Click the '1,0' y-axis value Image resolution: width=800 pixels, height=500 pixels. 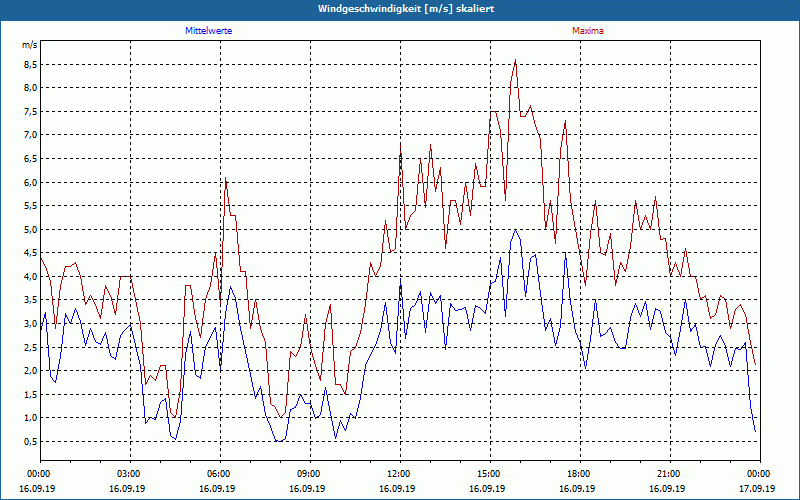tap(31, 418)
